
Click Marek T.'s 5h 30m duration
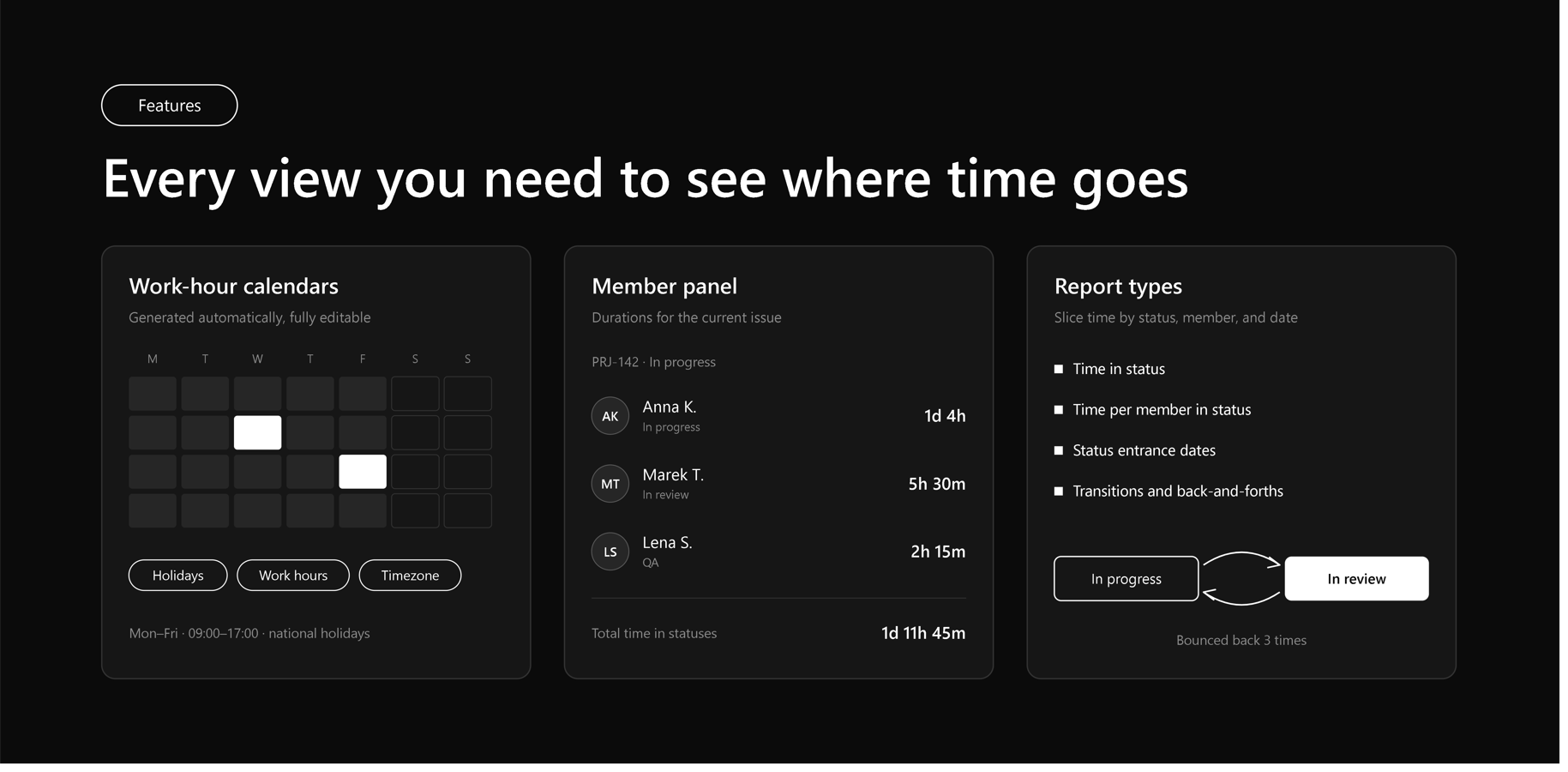click(937, 484)
